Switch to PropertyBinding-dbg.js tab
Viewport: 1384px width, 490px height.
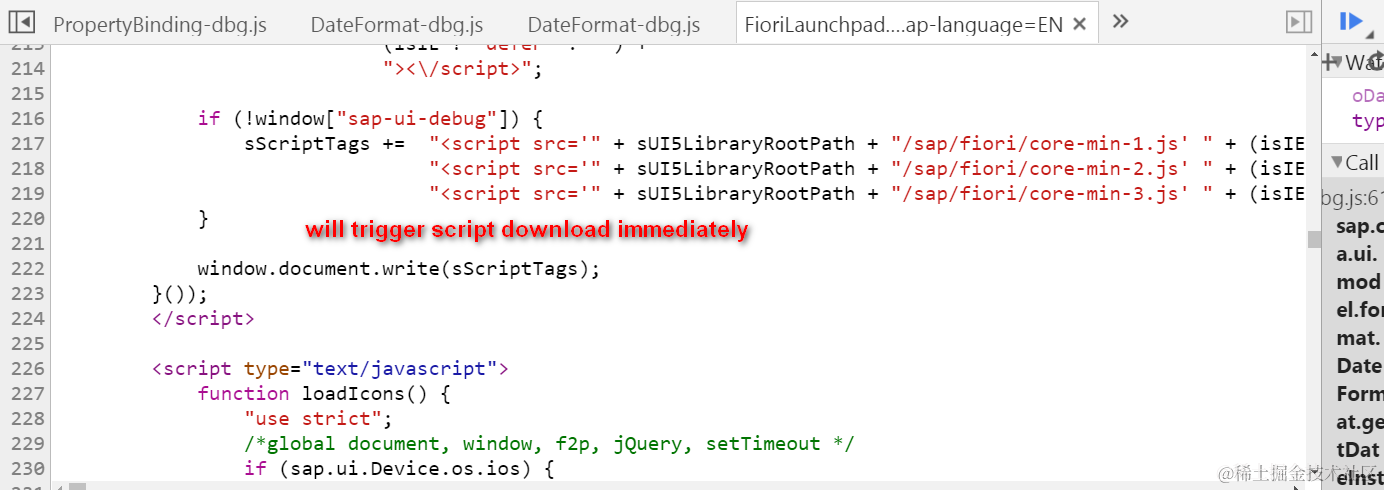click(x=160, y=25)
